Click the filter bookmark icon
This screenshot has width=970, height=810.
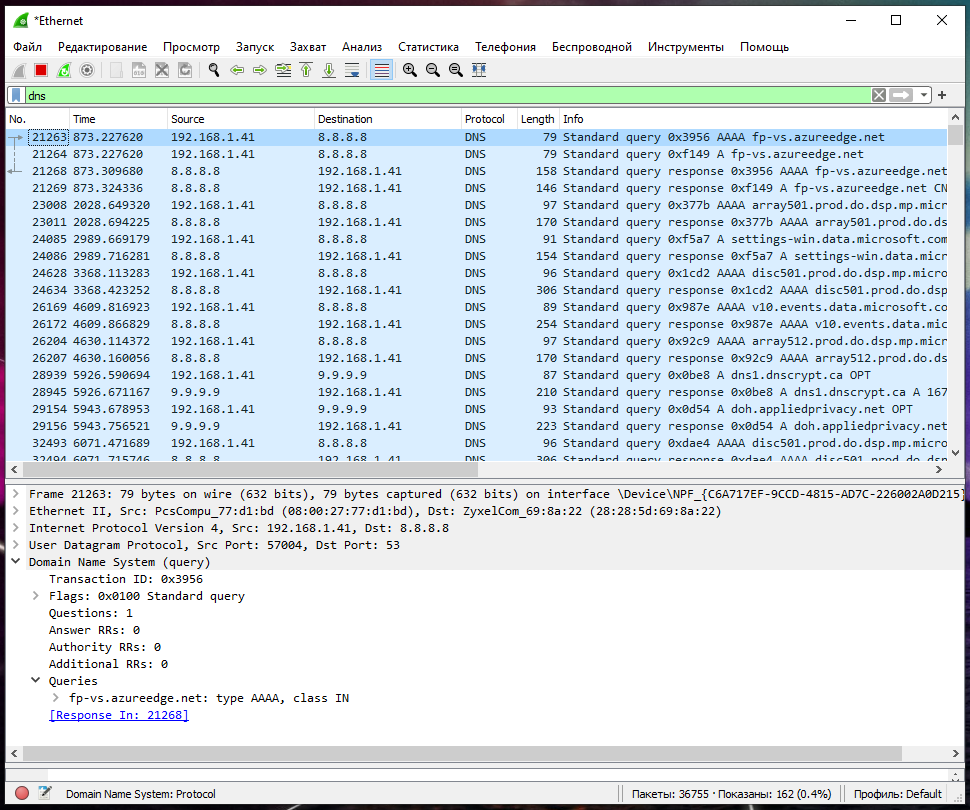(x=16, y=95)
